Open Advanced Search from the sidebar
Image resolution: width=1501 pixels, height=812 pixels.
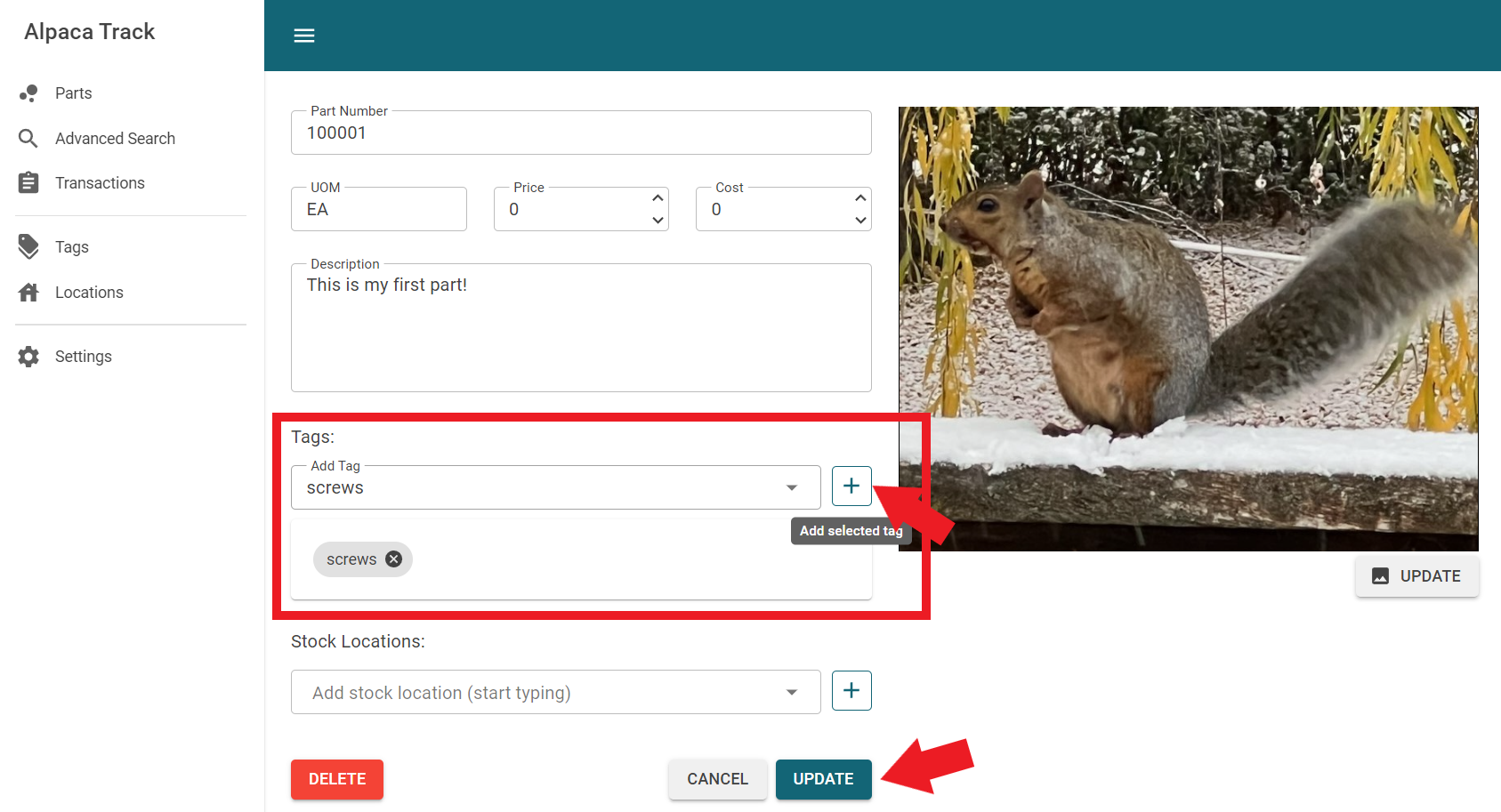click(x=115, y=139)
